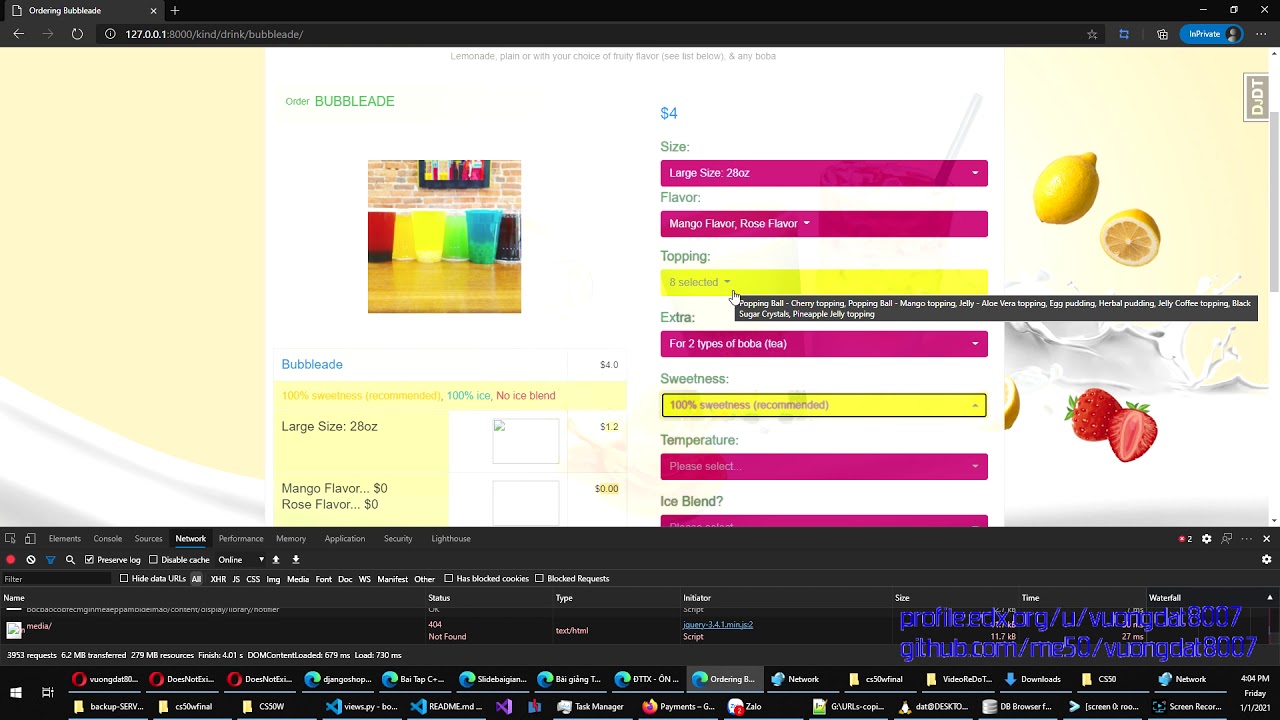Select the Img filter type
Viewport: 1280px width, 720px height.
pyautogui.click(x=273, y=579)
